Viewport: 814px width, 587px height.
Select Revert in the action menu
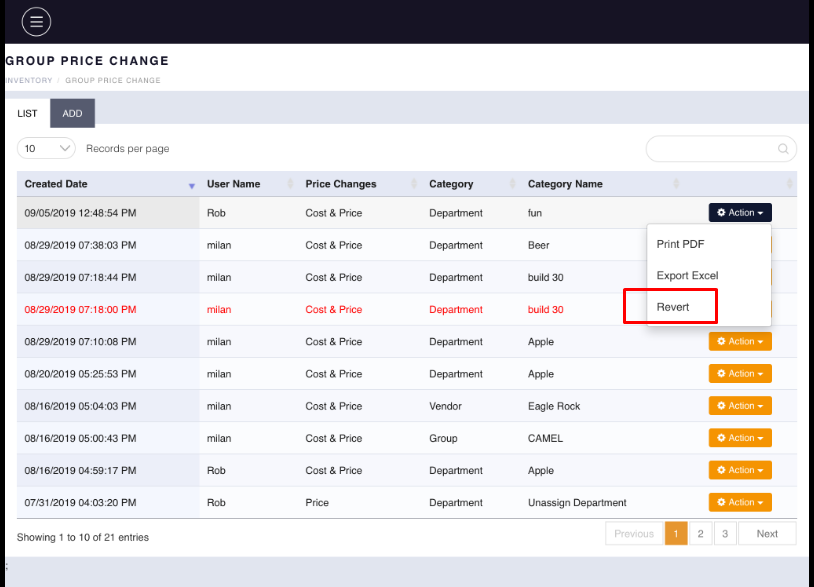pos(673,307)
